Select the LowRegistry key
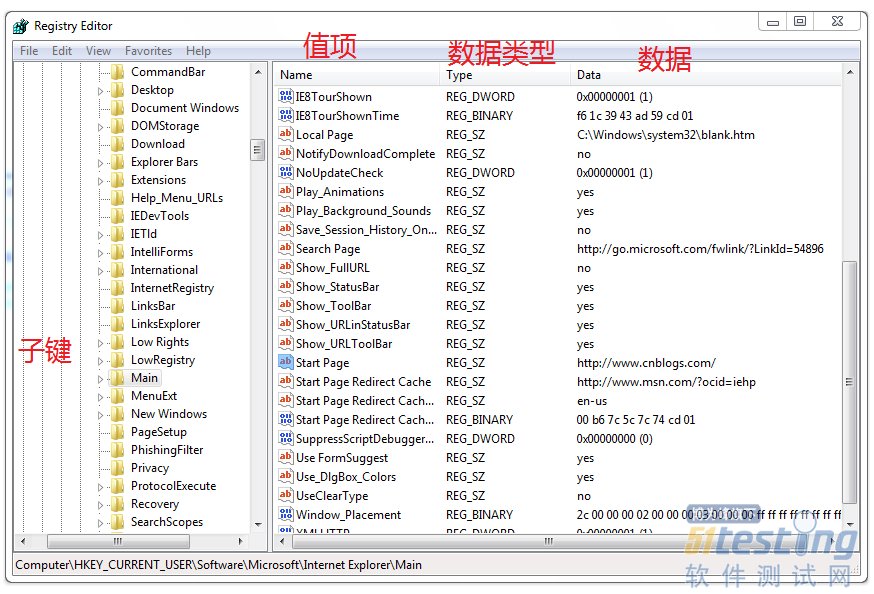874x594 pixels. (x=163, y=360)
